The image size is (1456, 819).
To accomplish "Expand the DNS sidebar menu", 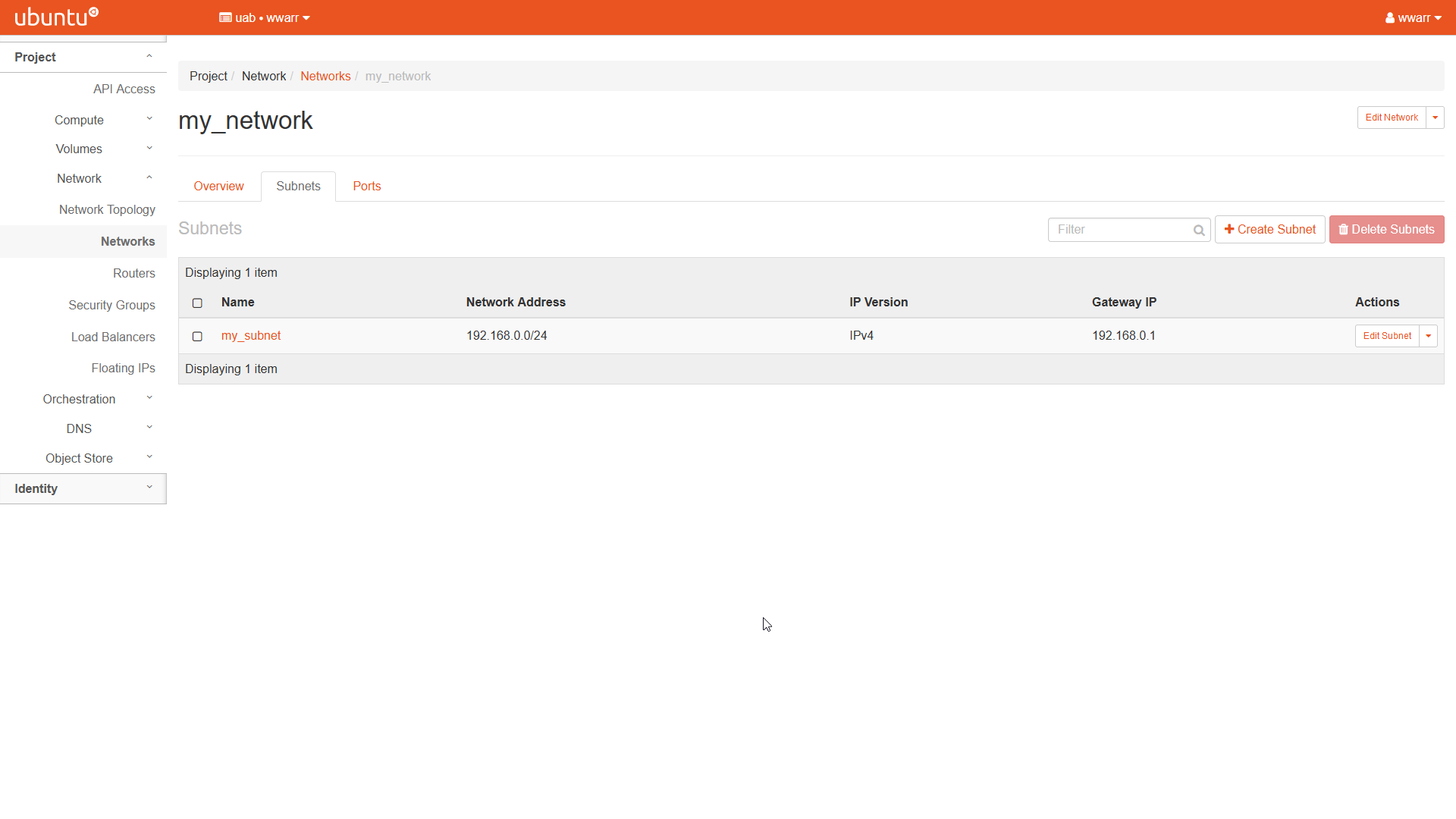I will (x=83, y=428).
